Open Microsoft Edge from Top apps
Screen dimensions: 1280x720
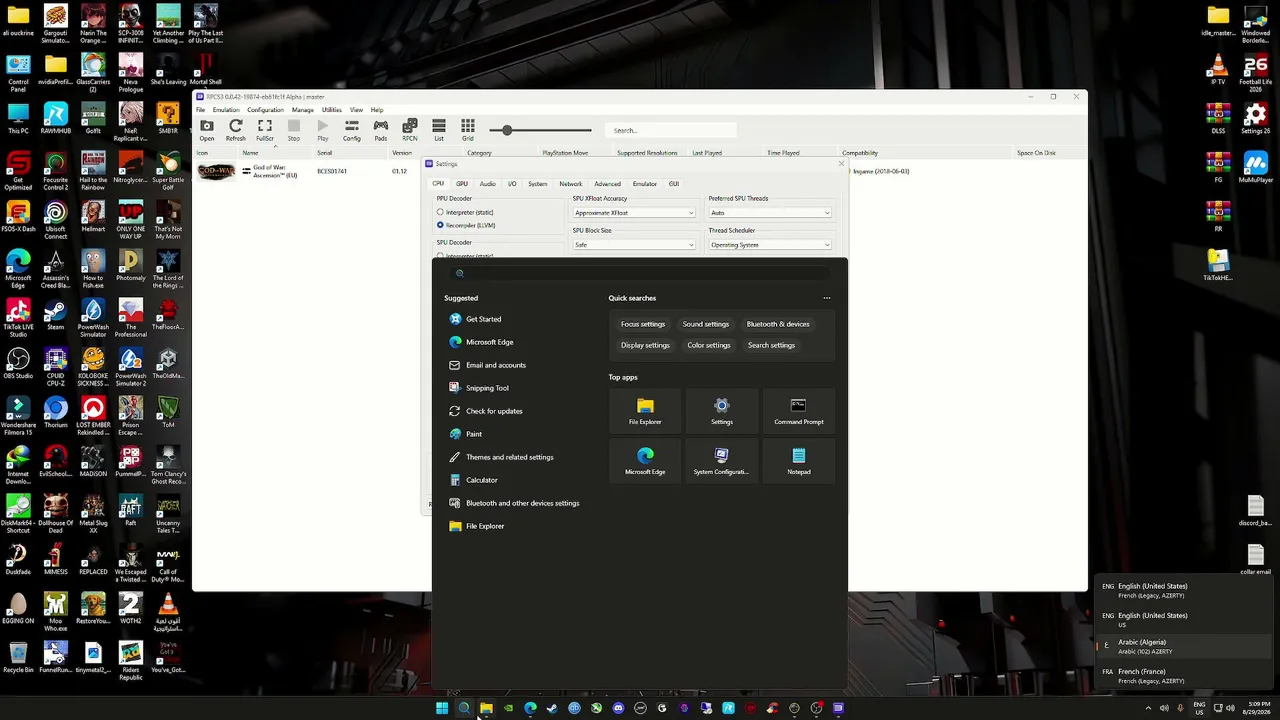pos(645,460)
